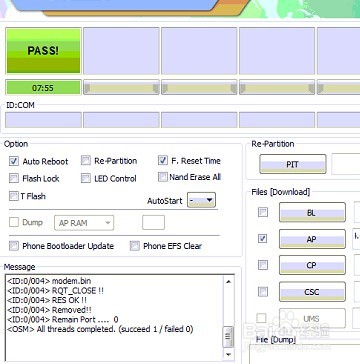Enable Flash Lock checkbox
The height and width of the screenshot is (364, 360).
[14, 178]
